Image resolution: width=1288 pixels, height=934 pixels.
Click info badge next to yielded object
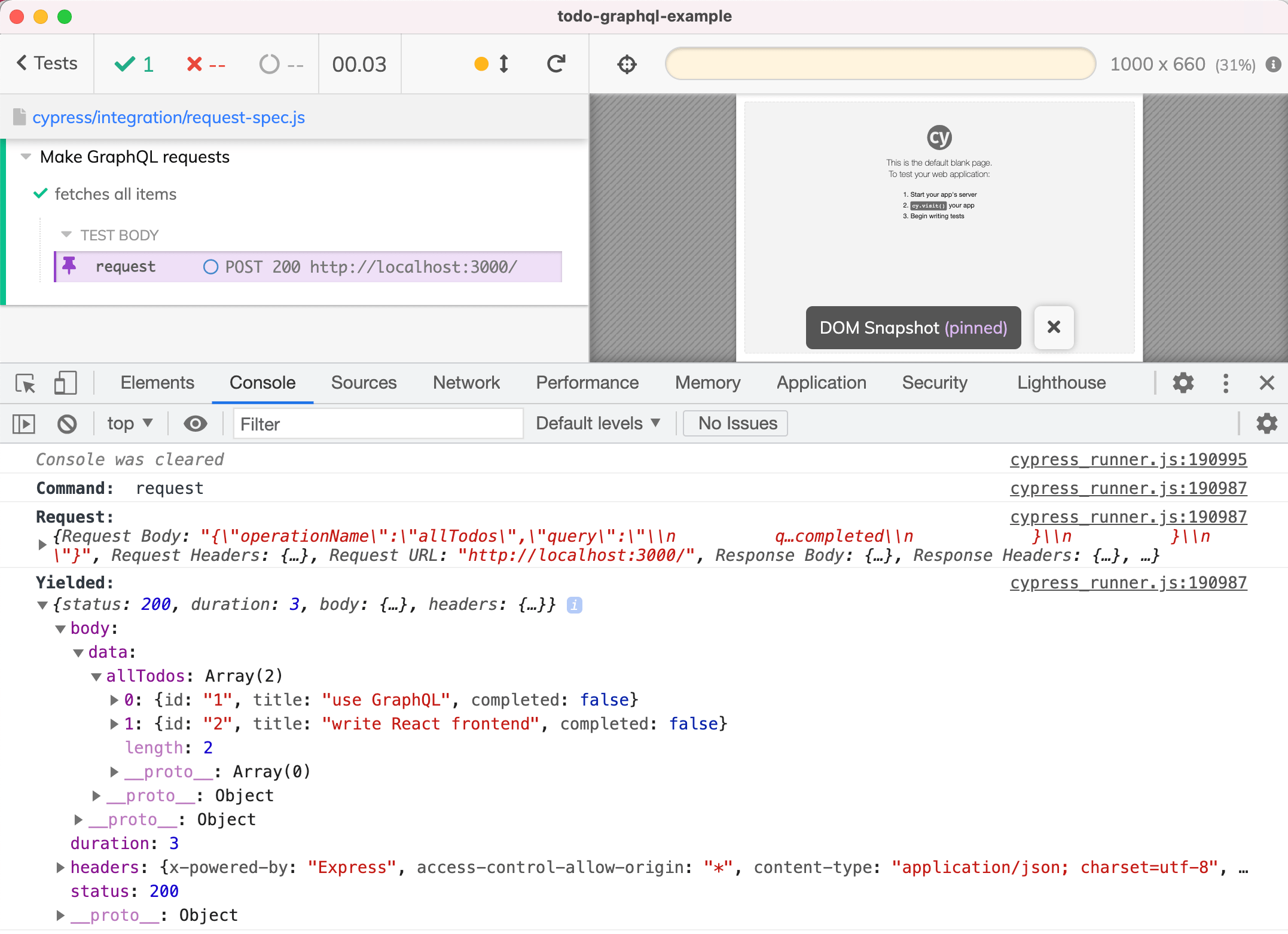pyautogui.click(x=574, y=605)
